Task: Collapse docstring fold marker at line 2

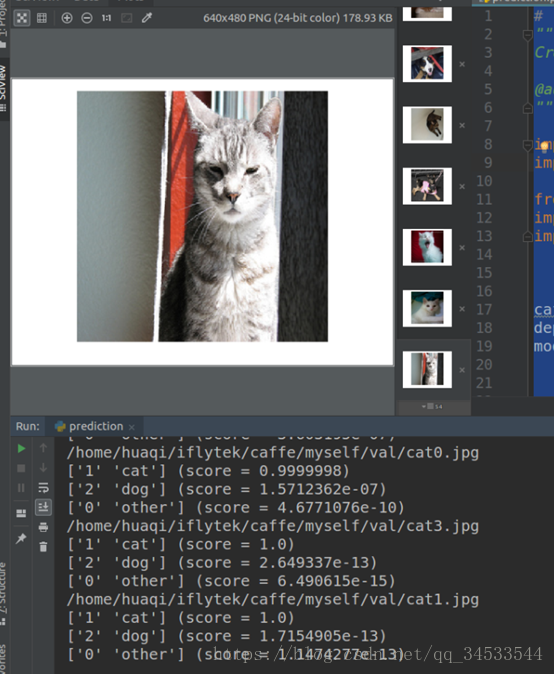Action: click(x=528, y=35)
